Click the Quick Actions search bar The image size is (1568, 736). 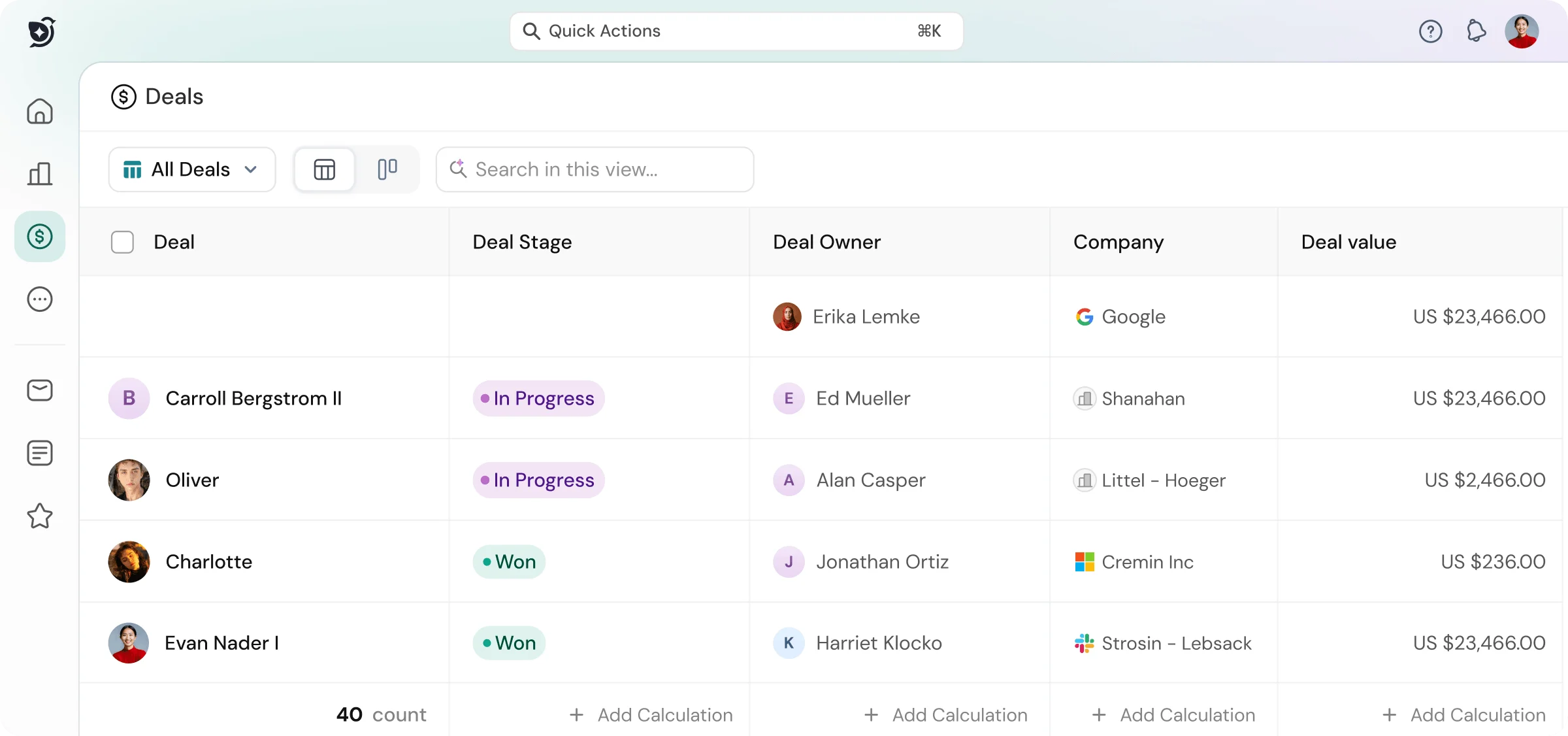736,31
